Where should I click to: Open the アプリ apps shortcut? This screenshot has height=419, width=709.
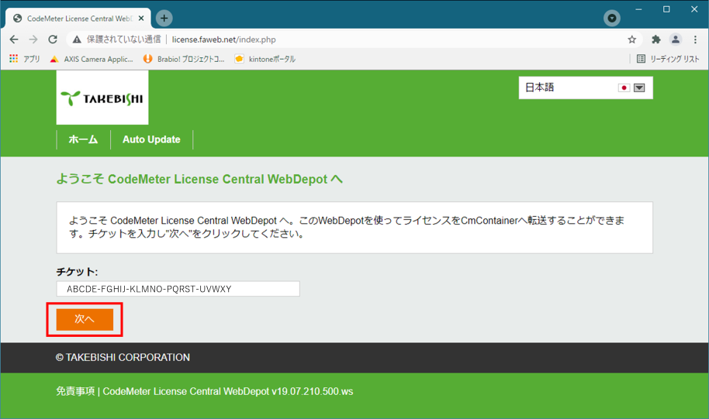tap(24, 59)
